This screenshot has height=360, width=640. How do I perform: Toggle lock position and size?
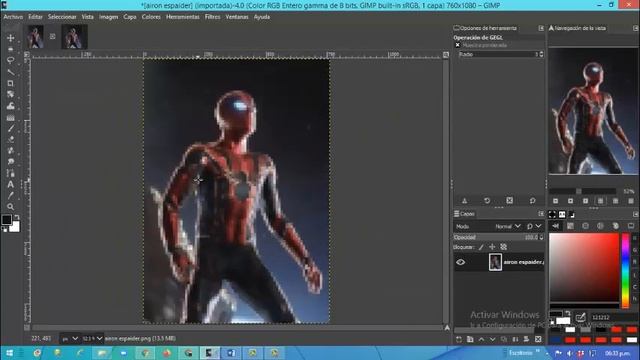point(492,247)
